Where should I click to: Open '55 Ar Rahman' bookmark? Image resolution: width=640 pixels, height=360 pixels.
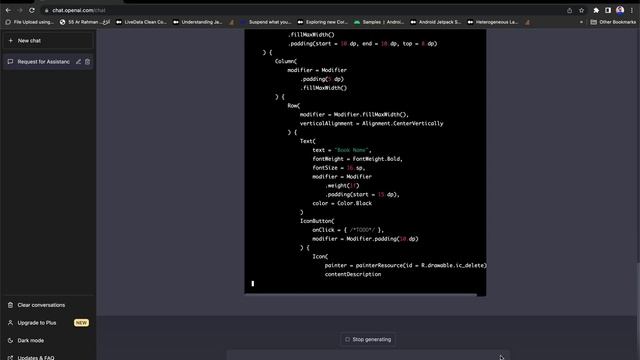tap(85, 22)
